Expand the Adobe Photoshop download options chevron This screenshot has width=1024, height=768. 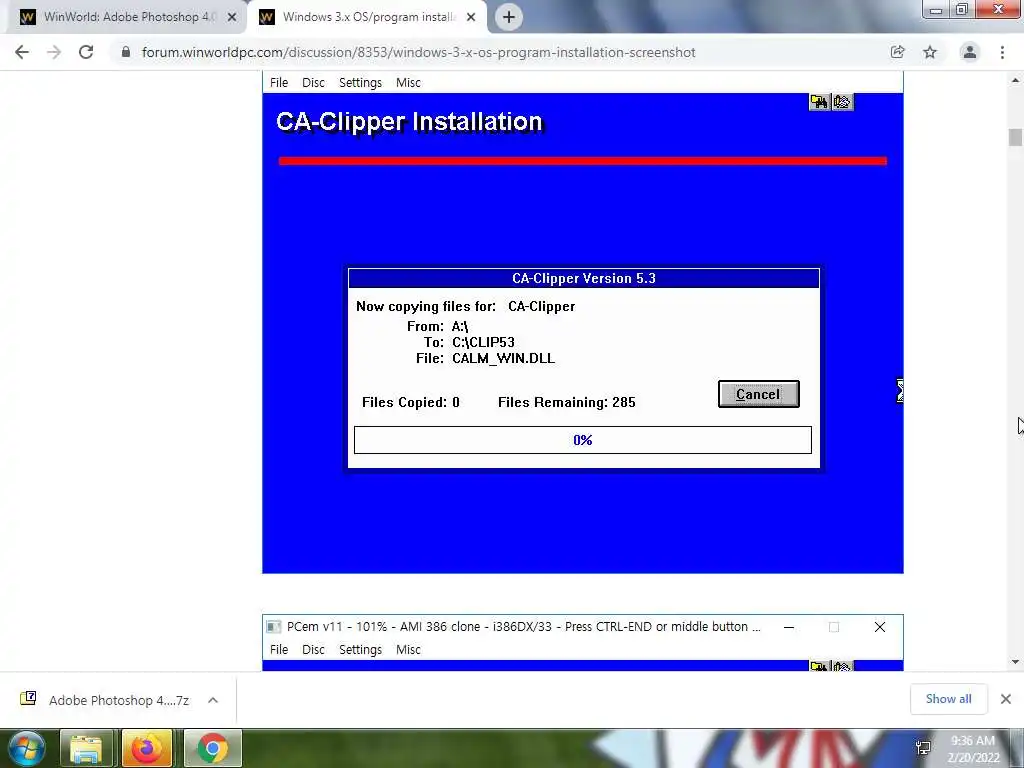pyautogui.click(x=213, y=700)
